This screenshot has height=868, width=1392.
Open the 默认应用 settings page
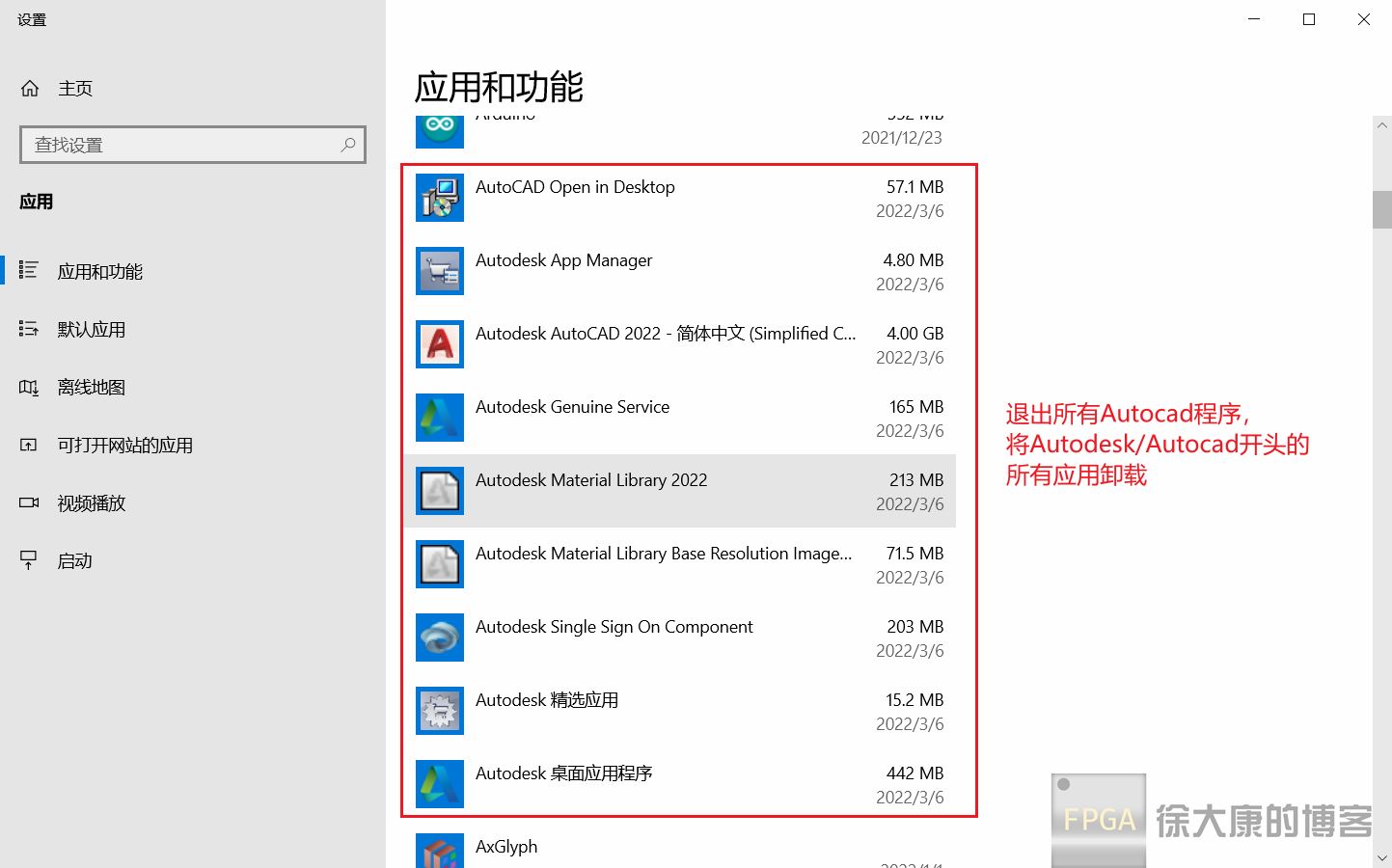coord(193,329)
